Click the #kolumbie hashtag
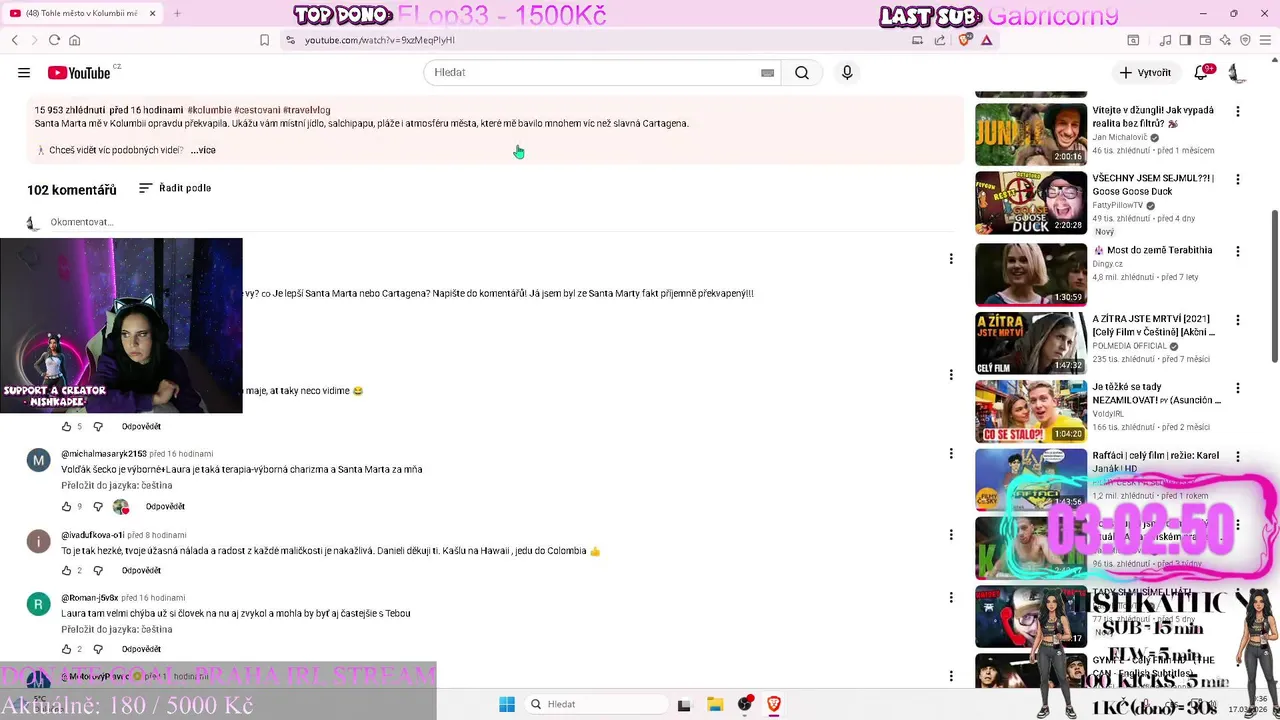 pyautogui.click(x=209, y=110)
